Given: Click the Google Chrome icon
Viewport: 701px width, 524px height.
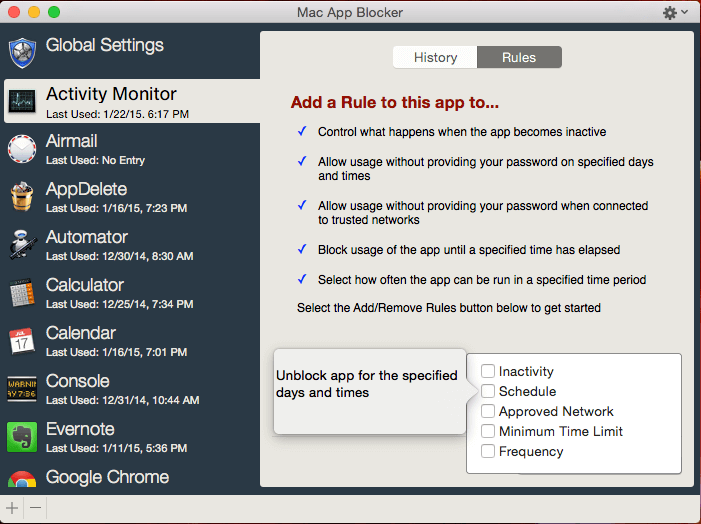Looking at the screenshot, I should (22, 479).
